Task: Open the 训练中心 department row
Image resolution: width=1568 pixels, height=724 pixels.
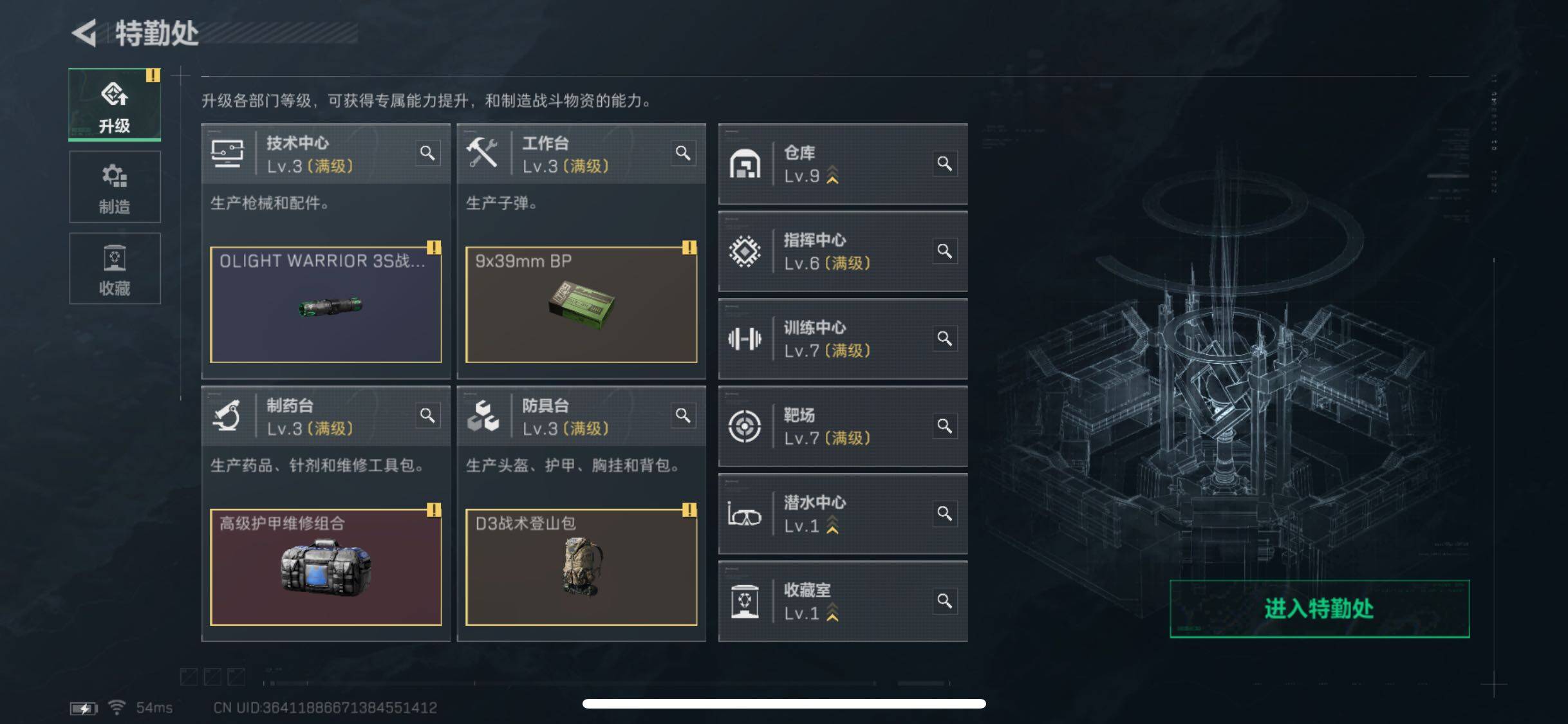Action: click(843, 339)
